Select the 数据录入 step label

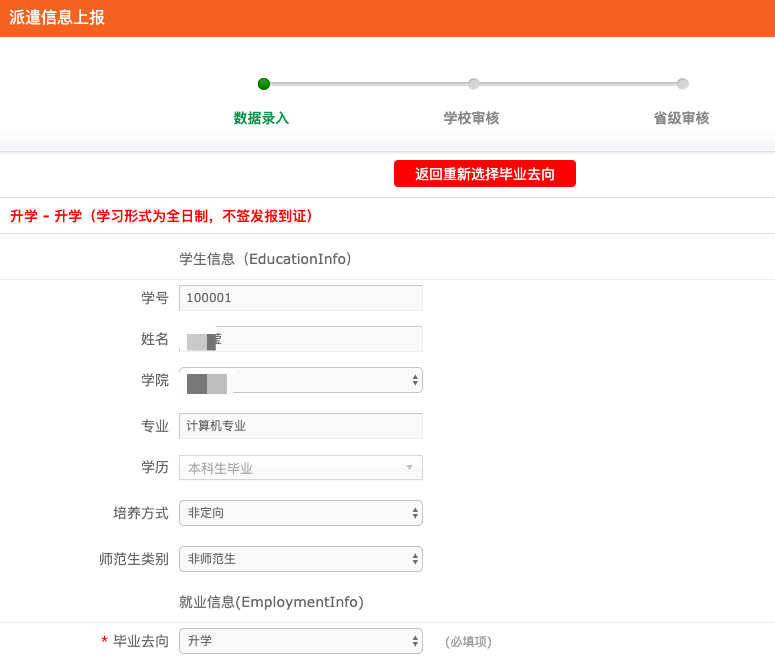(261, 118)
